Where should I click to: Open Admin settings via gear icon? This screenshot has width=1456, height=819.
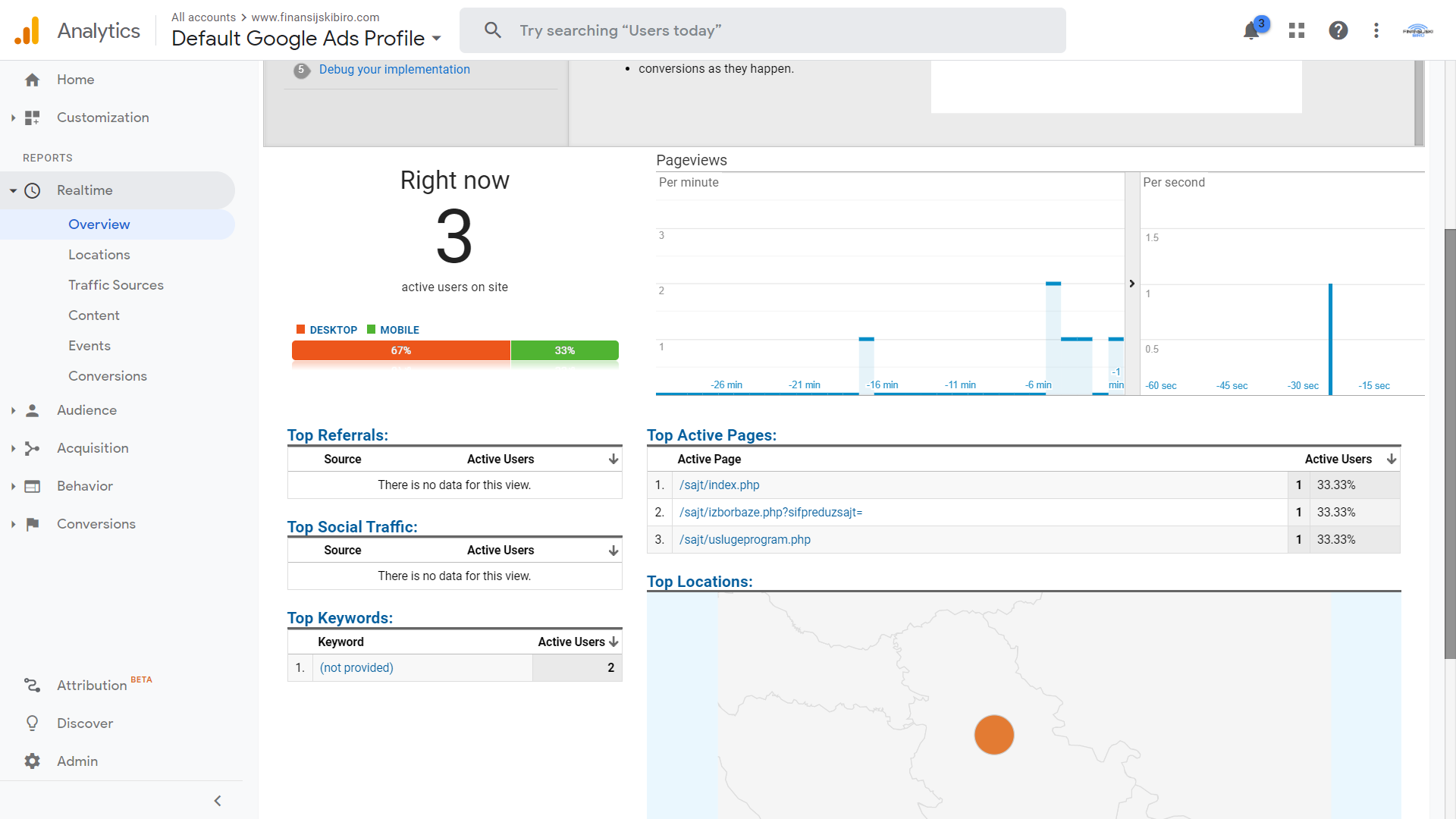(x=33, y=761)
